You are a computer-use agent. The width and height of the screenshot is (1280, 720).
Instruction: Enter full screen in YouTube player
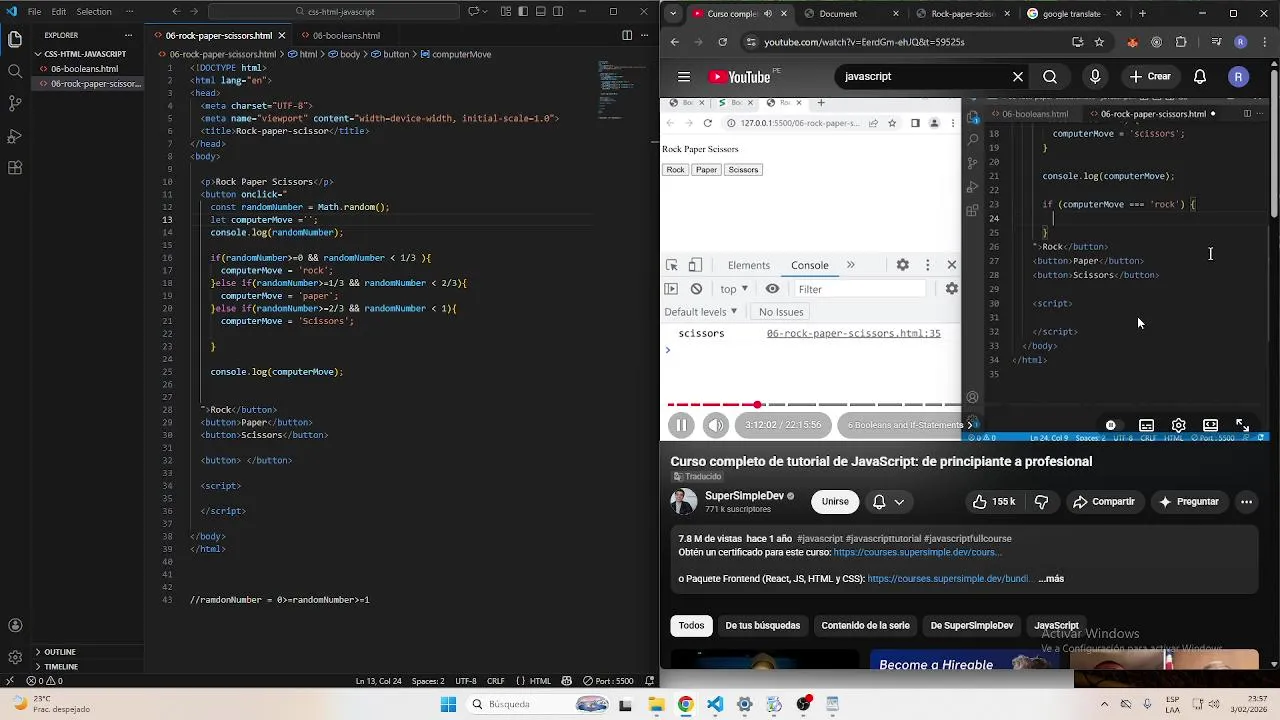(x=1242, y=425)
